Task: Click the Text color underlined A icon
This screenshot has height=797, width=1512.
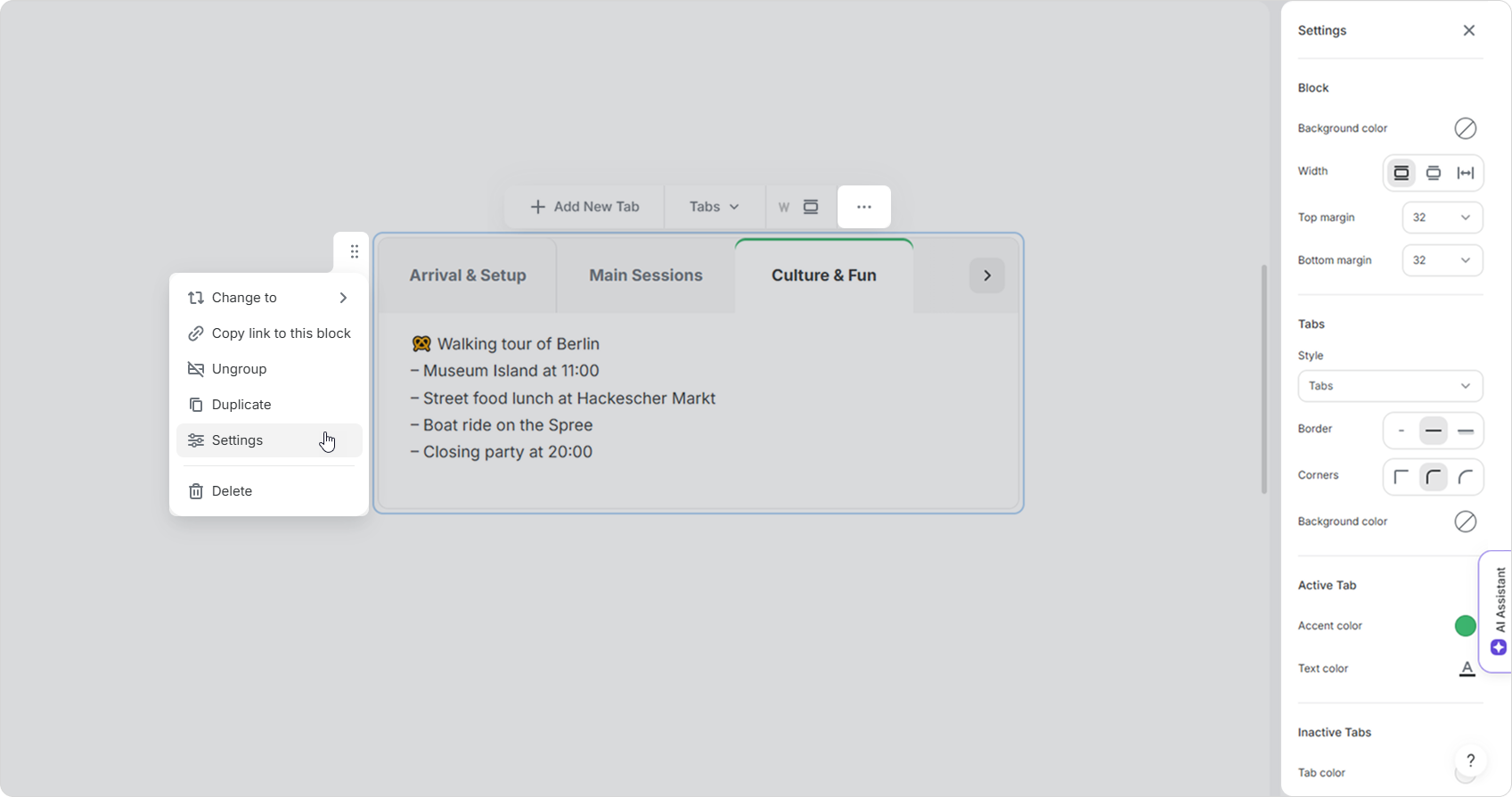Action: (x=1467, y=669)
